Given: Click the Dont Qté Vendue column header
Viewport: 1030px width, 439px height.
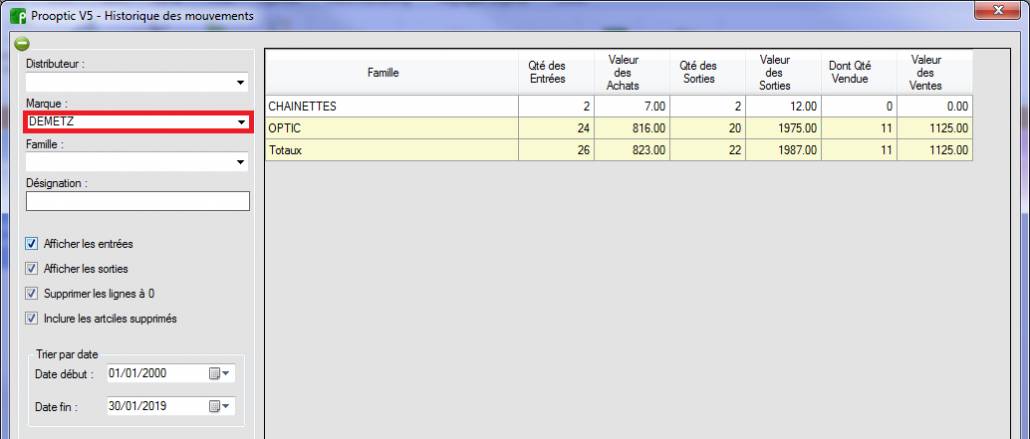Looking at the screenshot, I should pos(859,73).
